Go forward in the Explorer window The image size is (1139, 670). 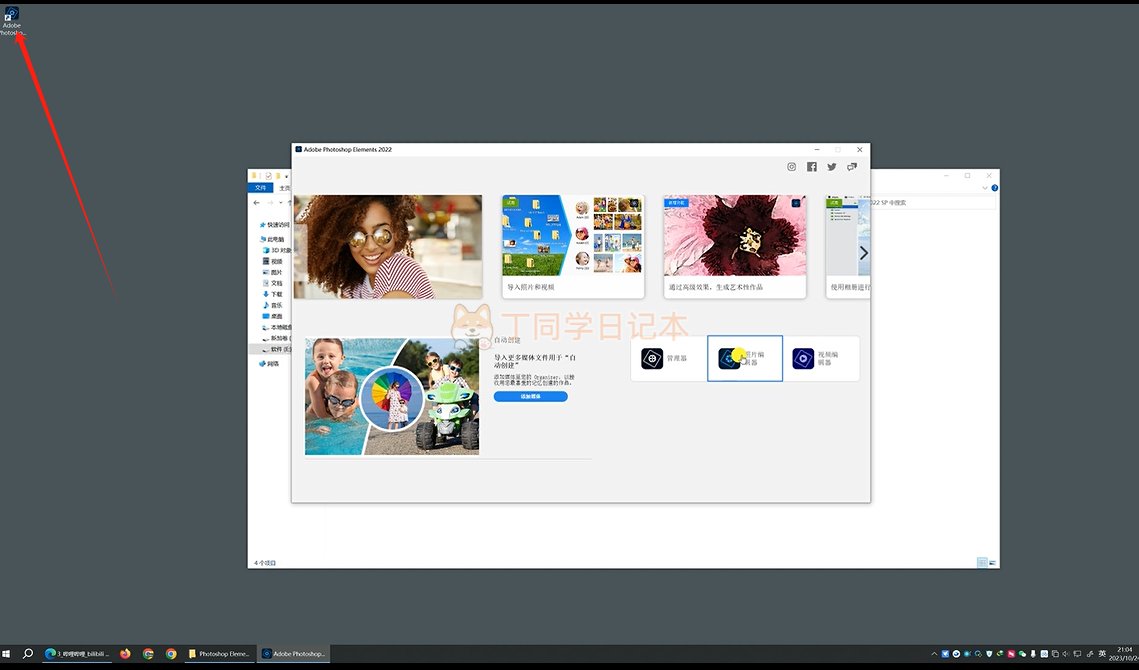click(x=270, y=203)
